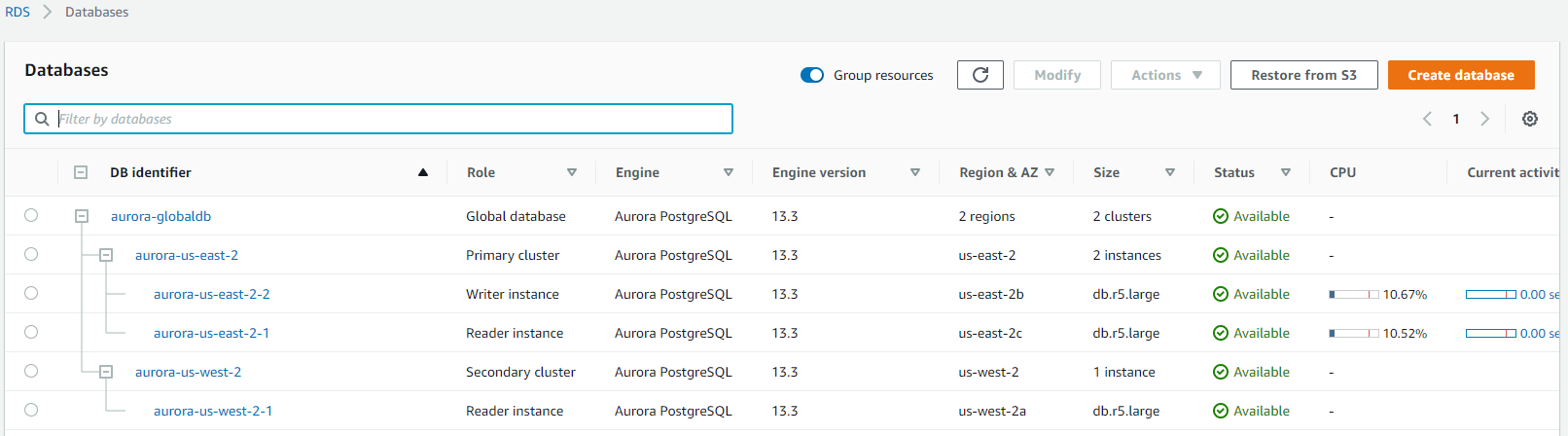The width and height of the screenshot is (1568, 436).
Task: Select radio button for aurora-us-west-2-1
Action: (x=31, y=410)
